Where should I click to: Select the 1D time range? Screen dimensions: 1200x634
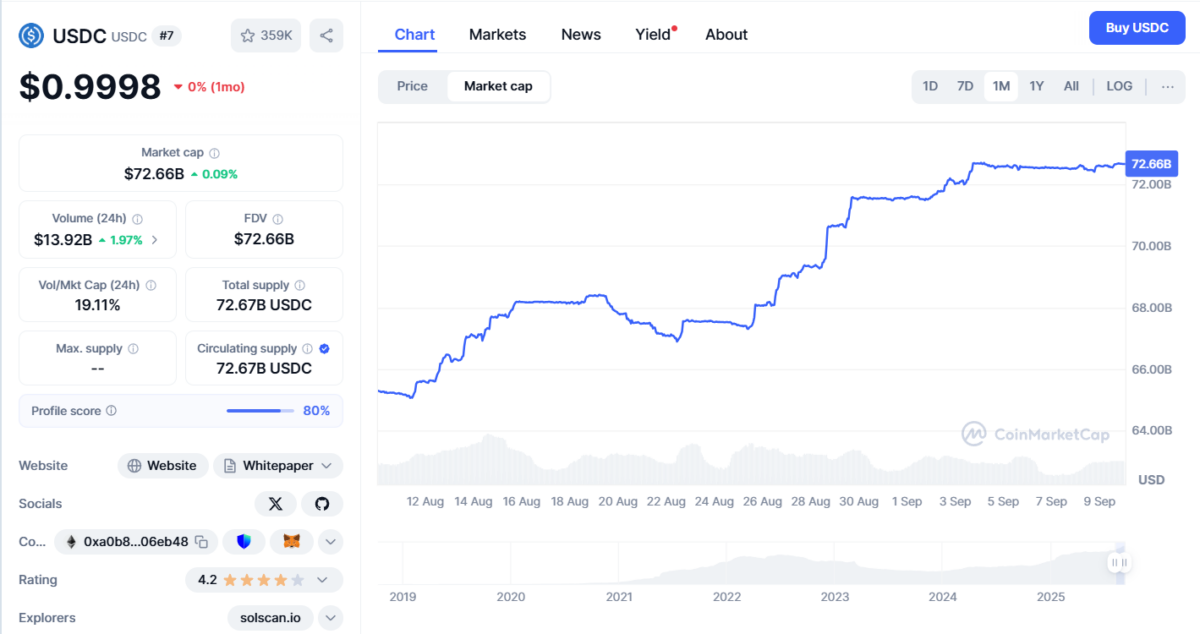(x=930, y=86)
